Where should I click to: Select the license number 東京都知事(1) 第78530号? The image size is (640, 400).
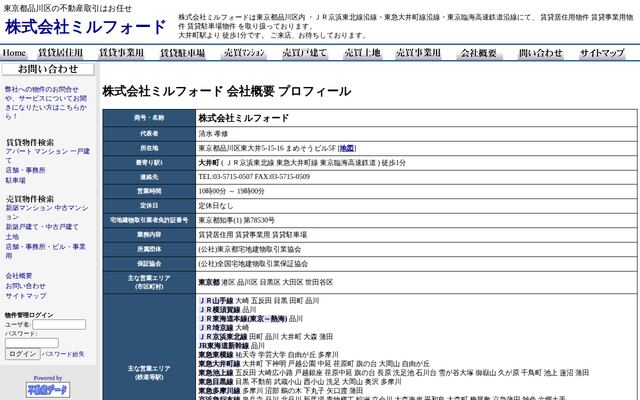click(237, 220)
